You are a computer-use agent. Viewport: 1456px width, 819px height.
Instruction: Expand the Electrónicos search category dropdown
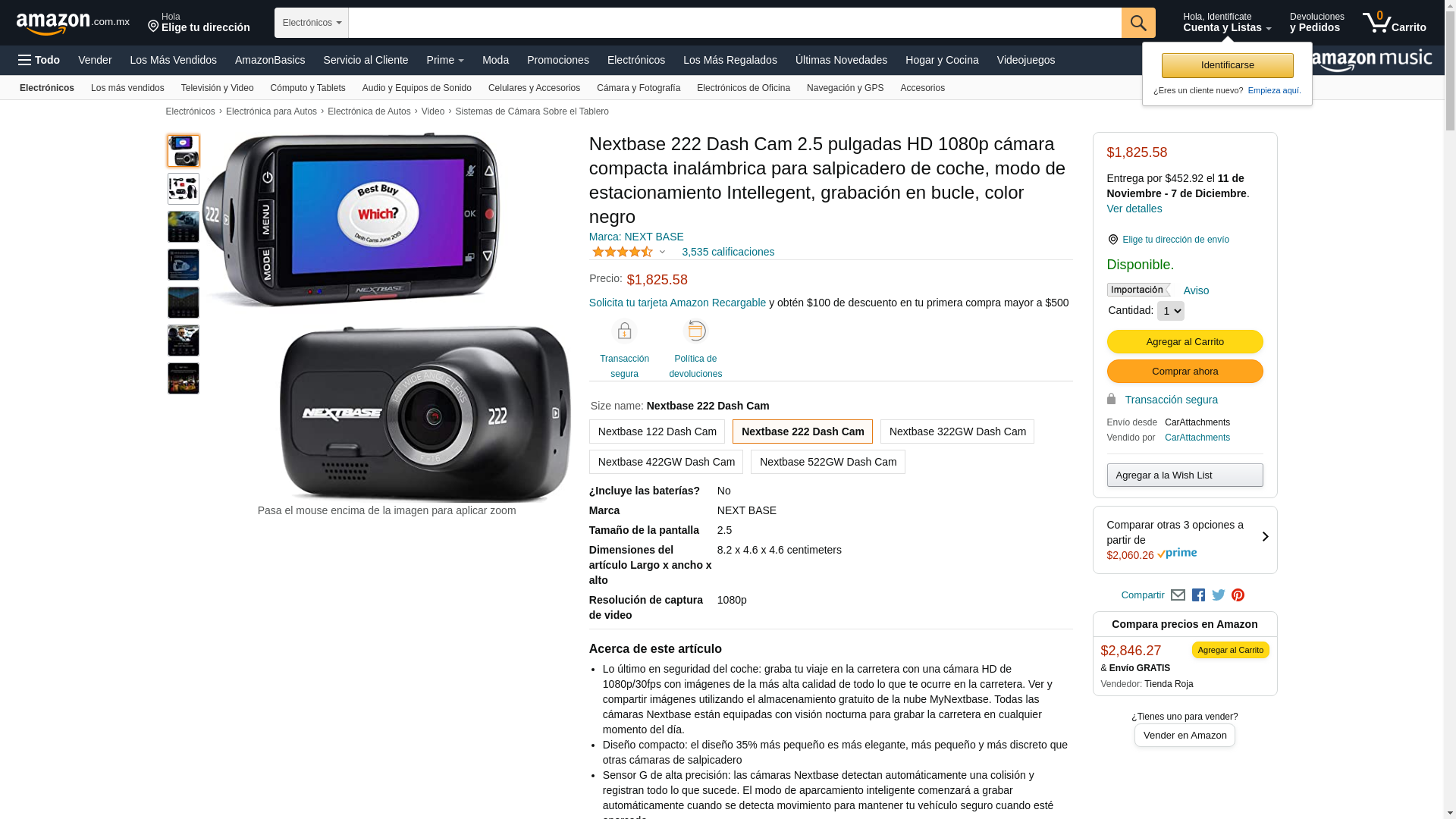[312, 23]
